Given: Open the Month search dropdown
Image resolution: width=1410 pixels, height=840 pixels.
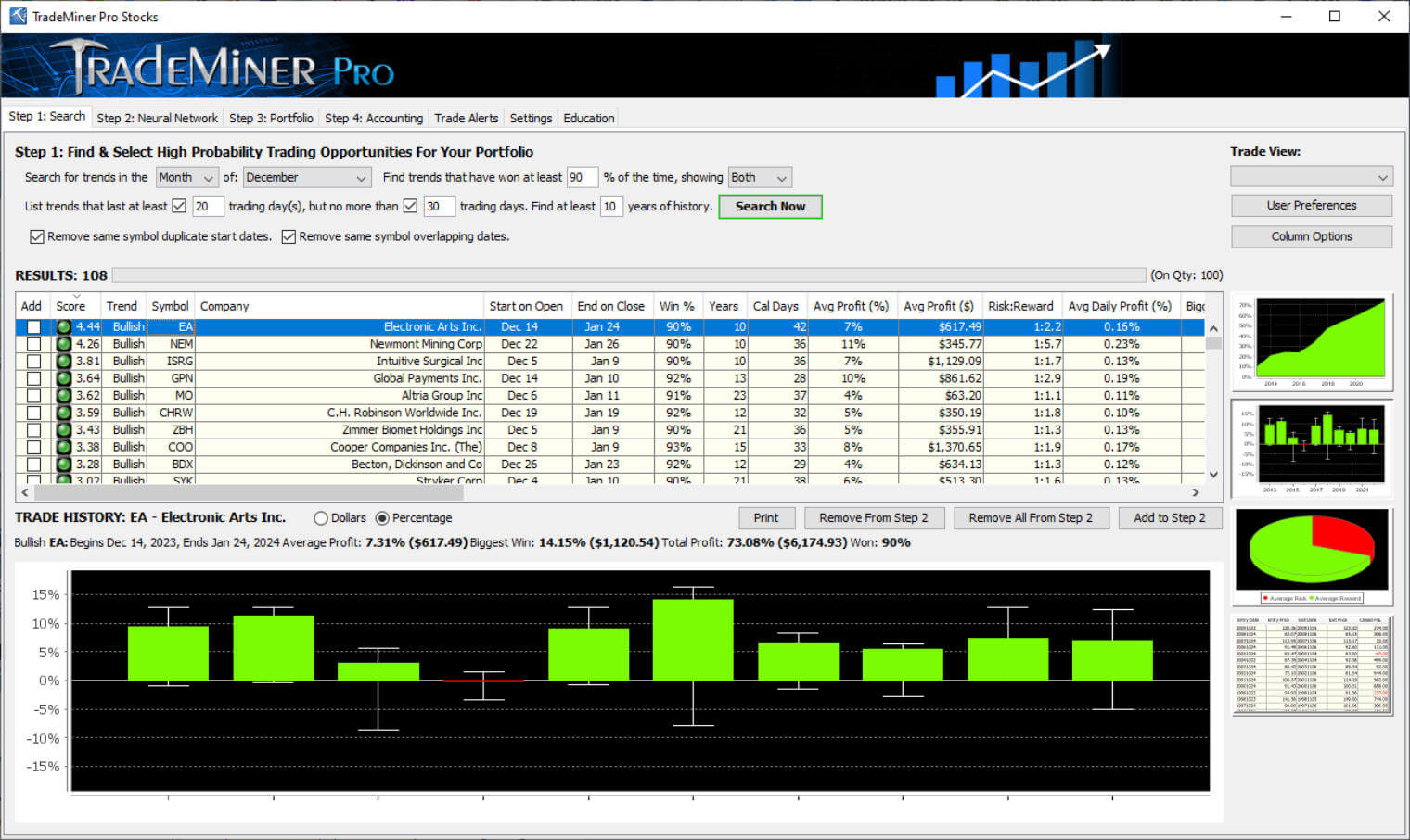Looking at the screenshot, I should coord(186,177).
